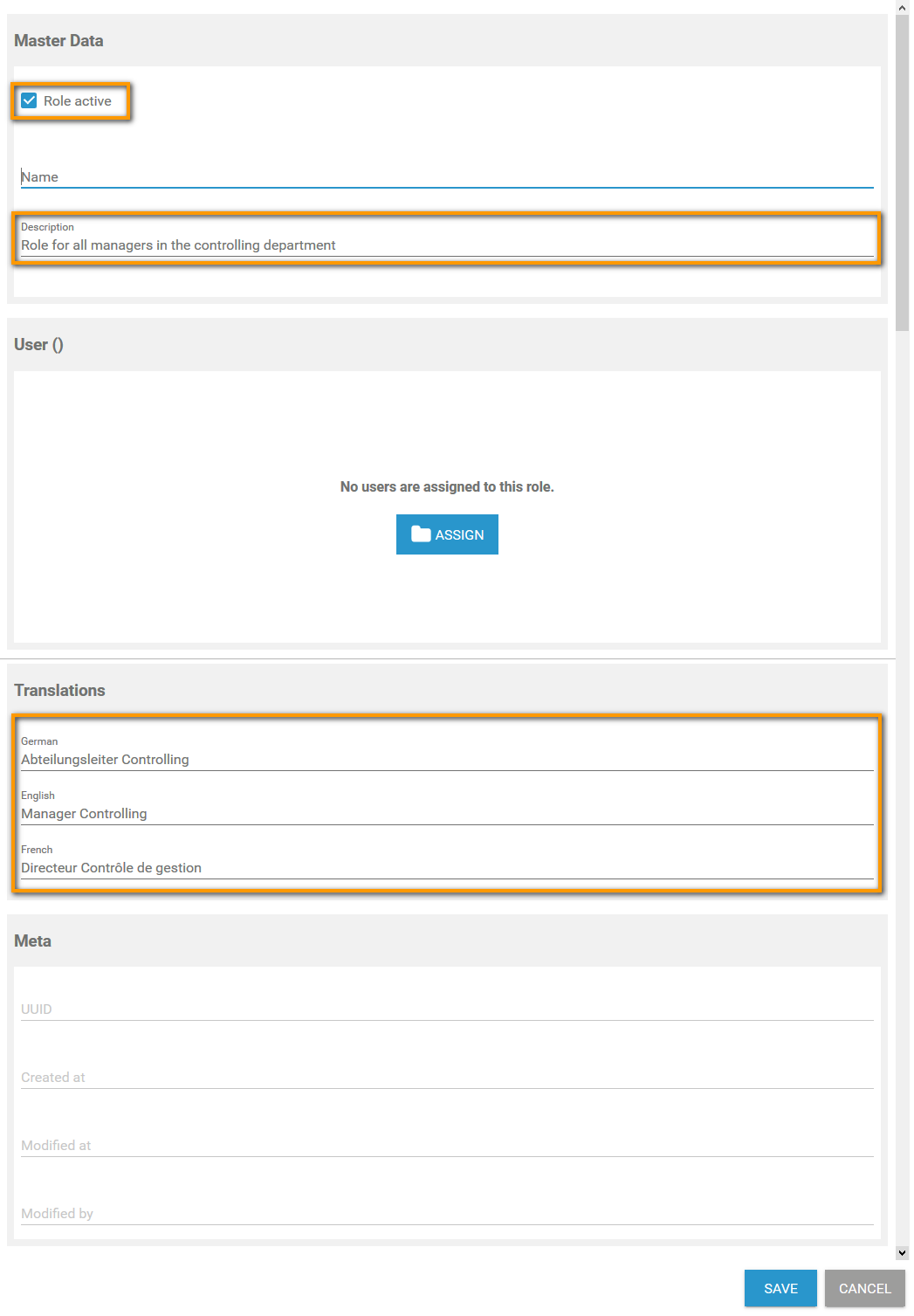Select the English translation field
The width and height of the screenshot is (914, 1316).
446,813
